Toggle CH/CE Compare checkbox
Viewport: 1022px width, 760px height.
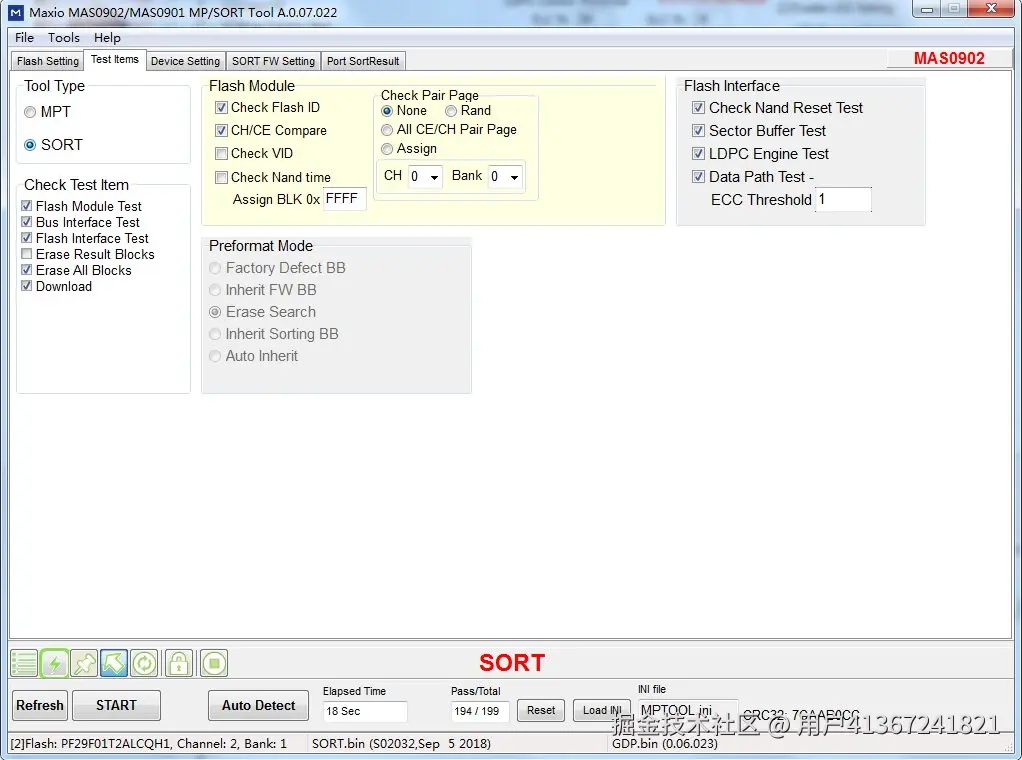click(222, 130)
